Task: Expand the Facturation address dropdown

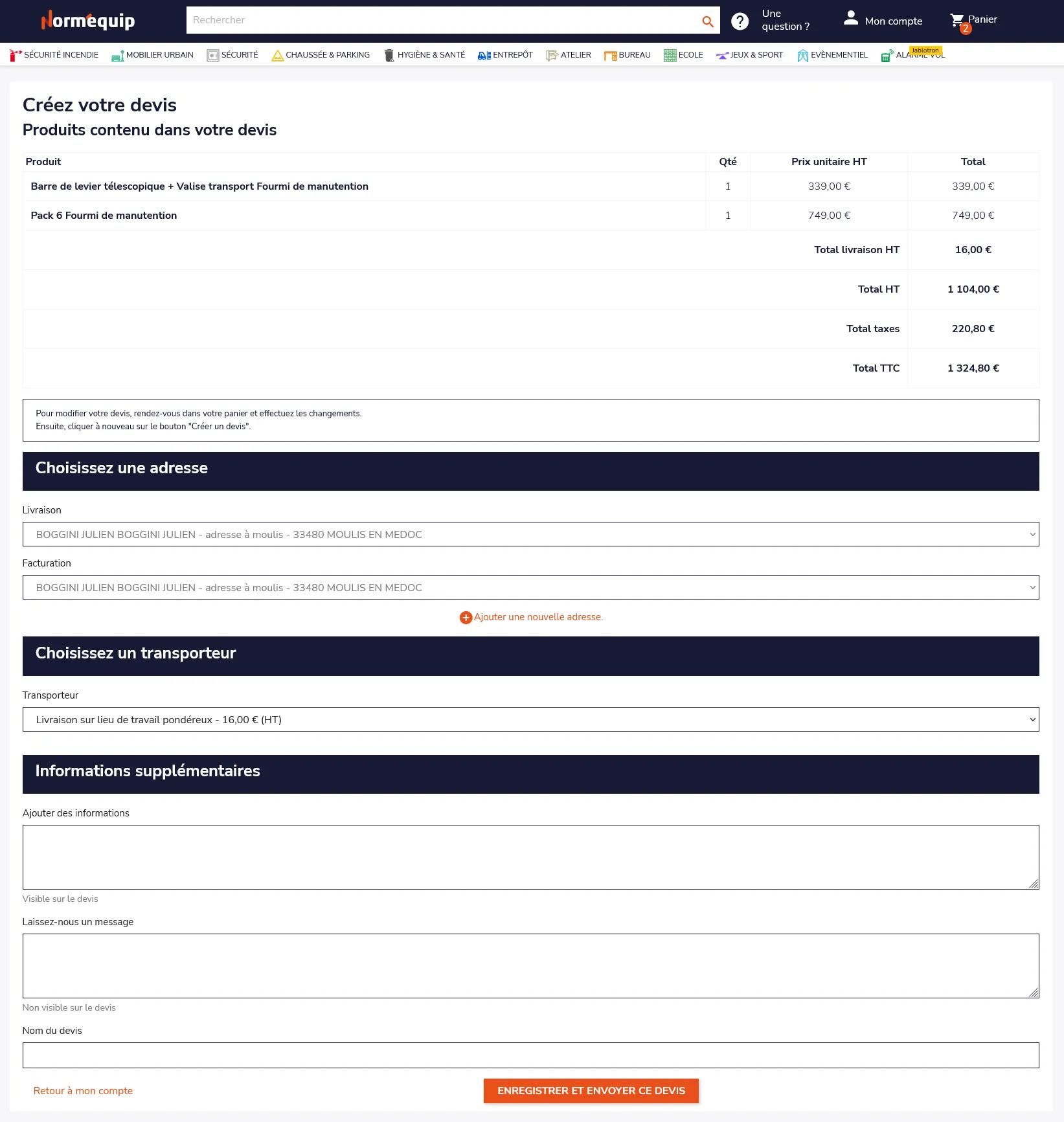Action: (530, 588)
